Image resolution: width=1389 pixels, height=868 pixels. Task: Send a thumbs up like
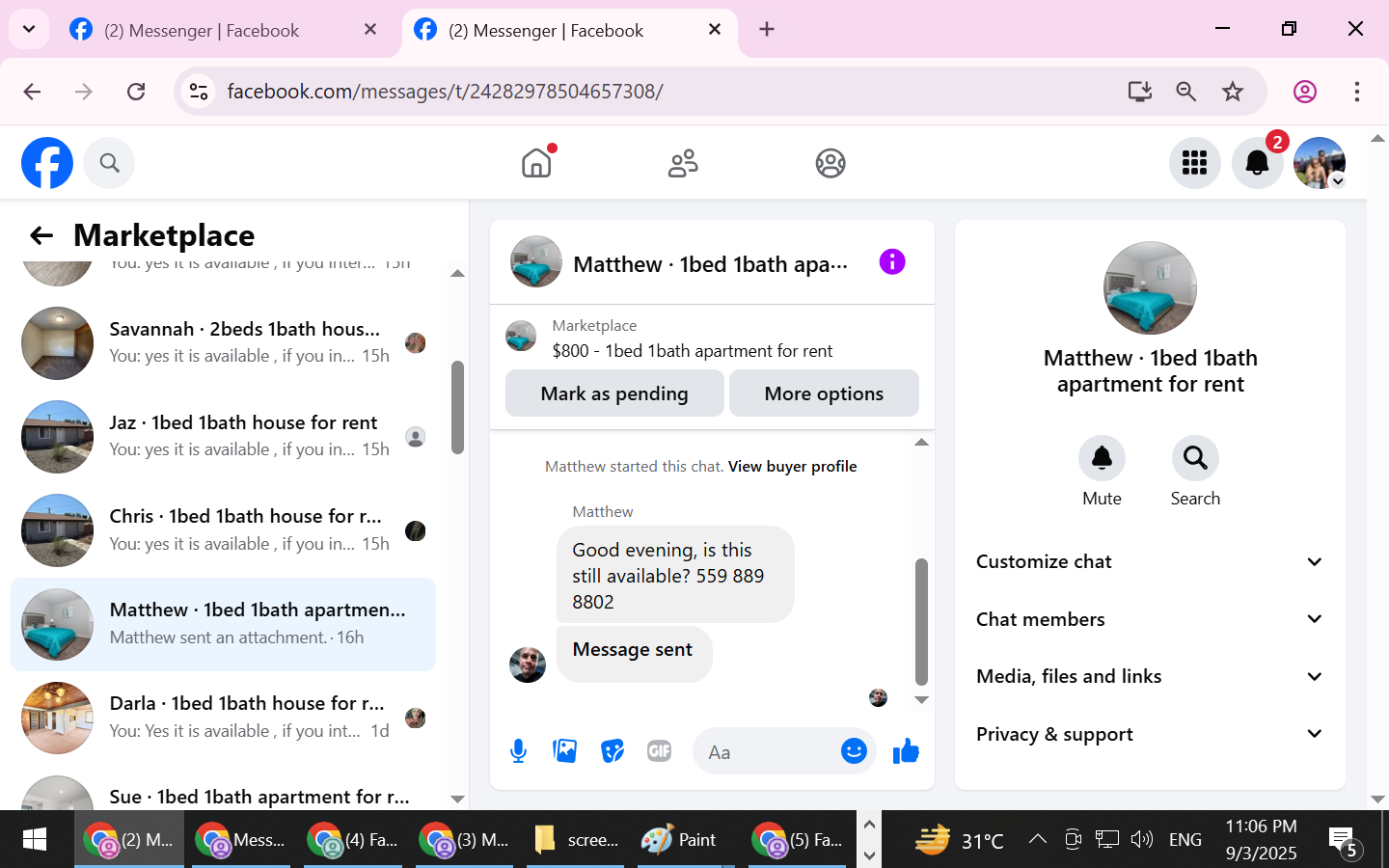(906, 750)
